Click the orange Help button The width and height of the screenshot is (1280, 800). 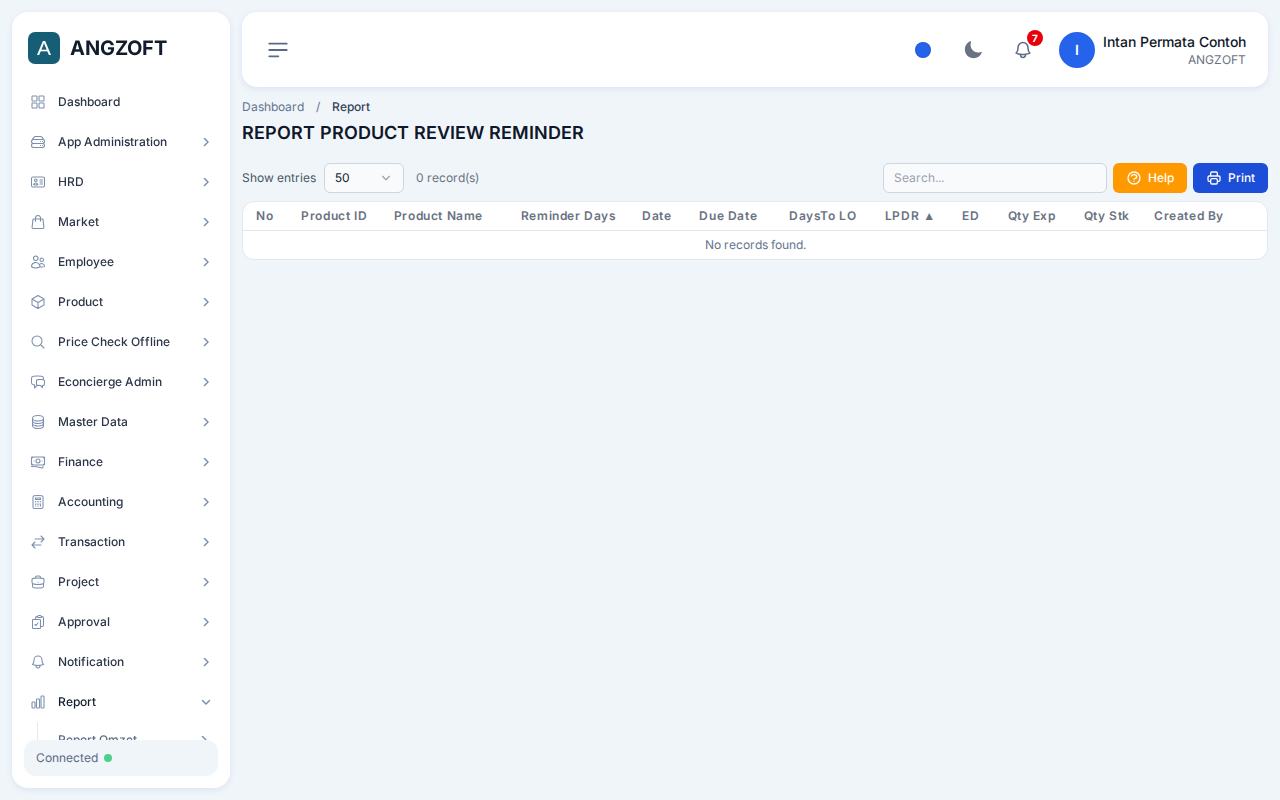(x=1150, y=178)
